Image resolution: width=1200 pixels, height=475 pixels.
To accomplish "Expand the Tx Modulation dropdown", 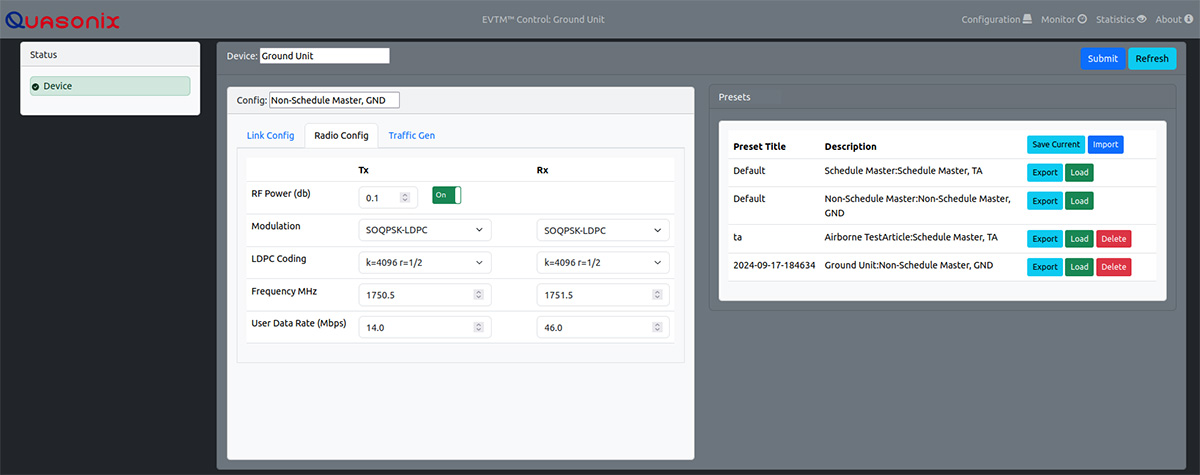I will point(425,231).
